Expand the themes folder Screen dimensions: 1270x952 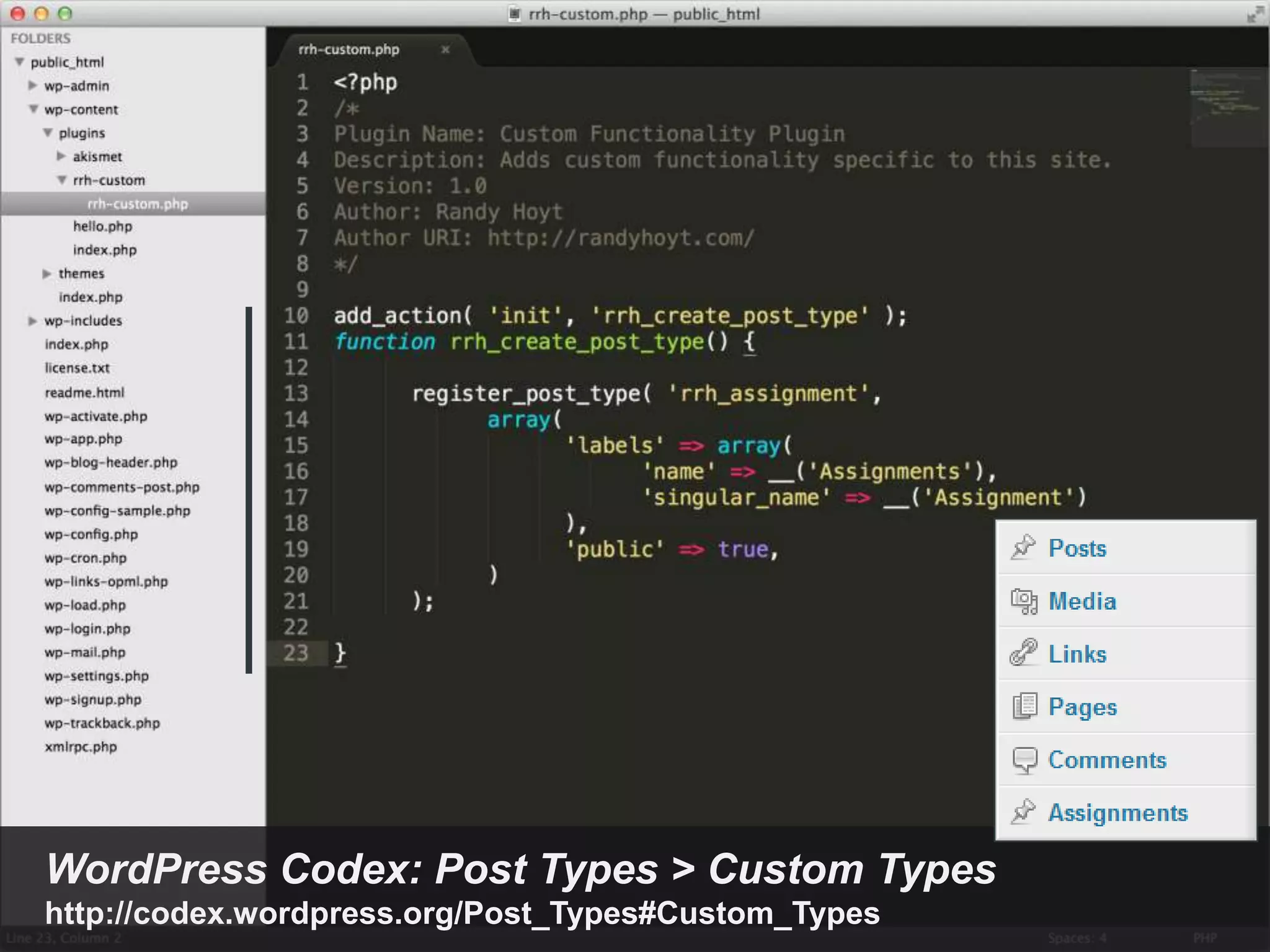click(47, 273)
